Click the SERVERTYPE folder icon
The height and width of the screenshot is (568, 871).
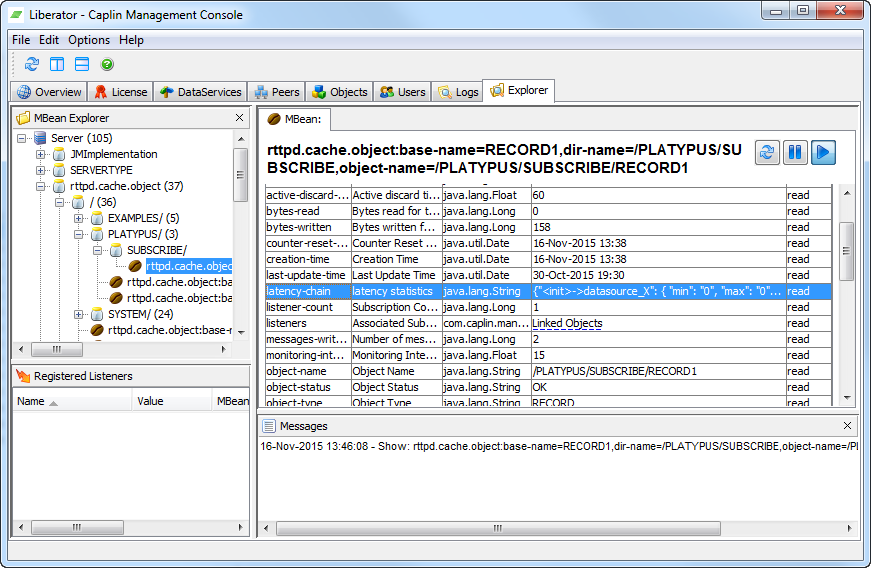pos(59,170)
